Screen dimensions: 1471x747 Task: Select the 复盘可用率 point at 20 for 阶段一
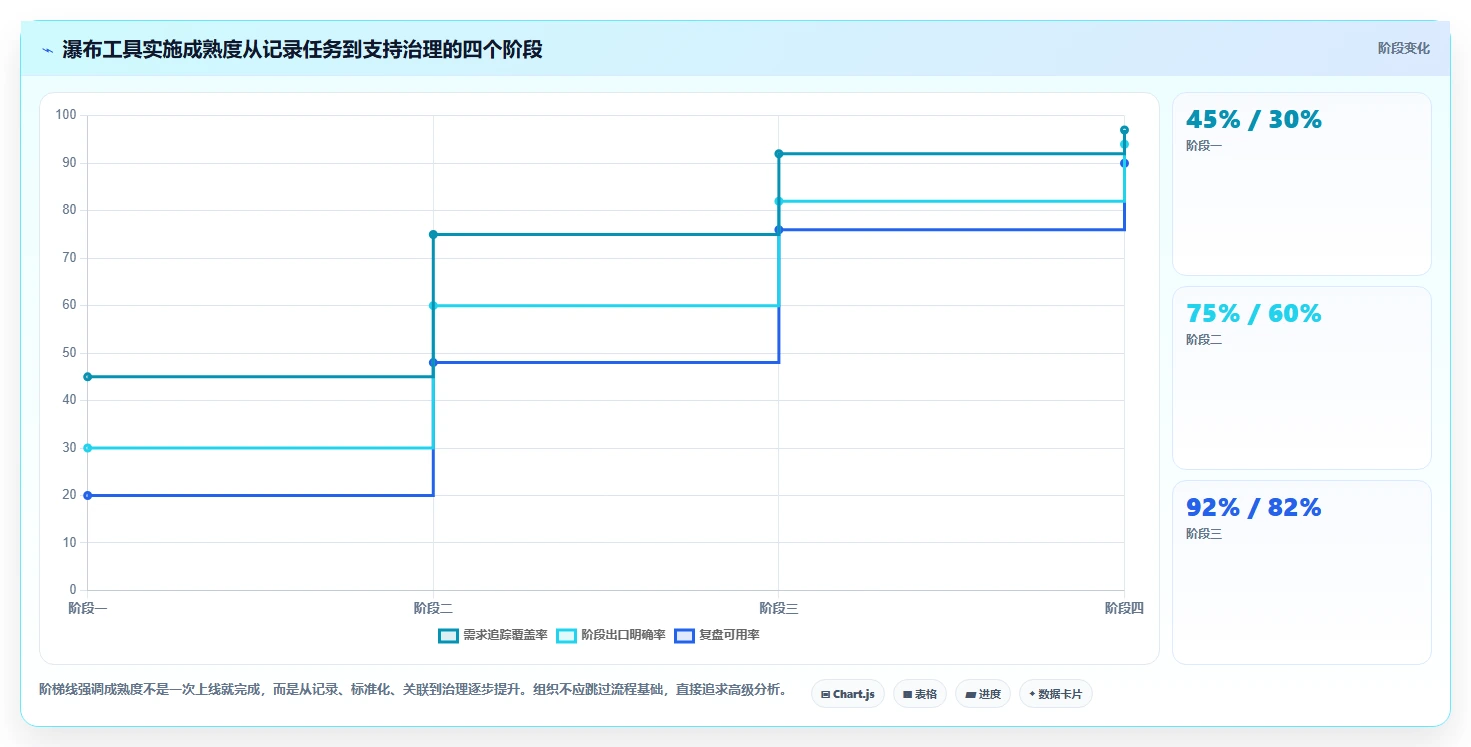88,495
